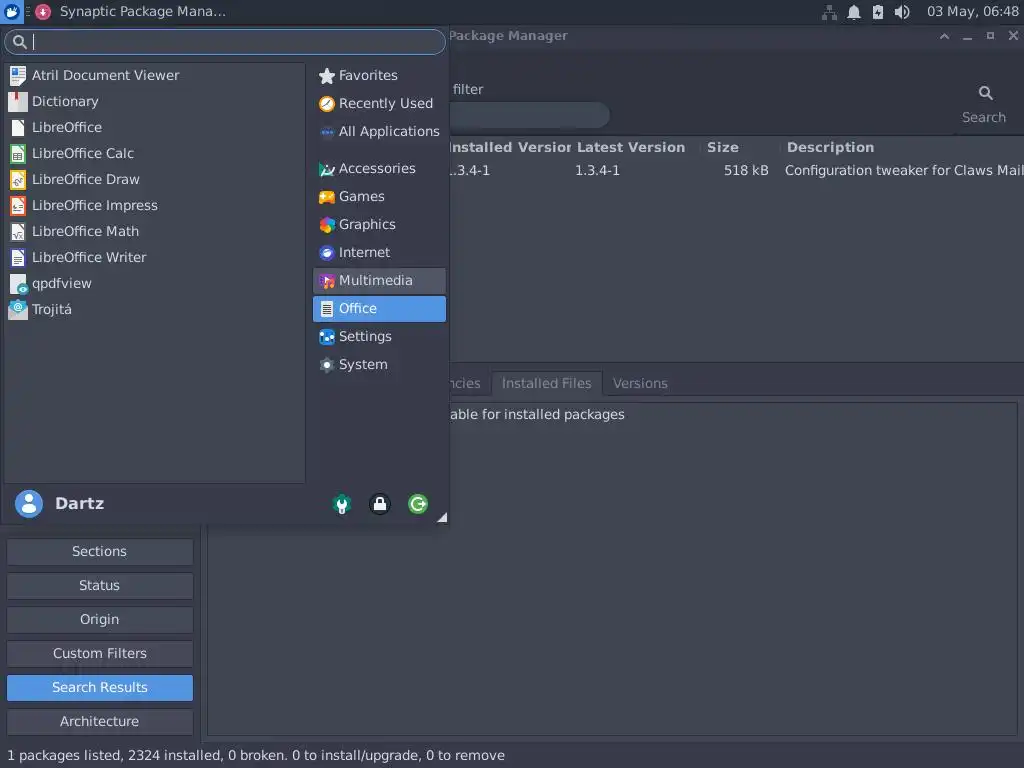Launch the Dictionary application

[x=155, y=101]
